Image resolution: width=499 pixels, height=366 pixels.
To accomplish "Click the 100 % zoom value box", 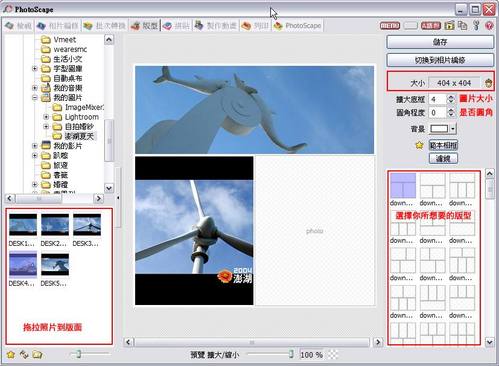I will [x=311, y=355].
